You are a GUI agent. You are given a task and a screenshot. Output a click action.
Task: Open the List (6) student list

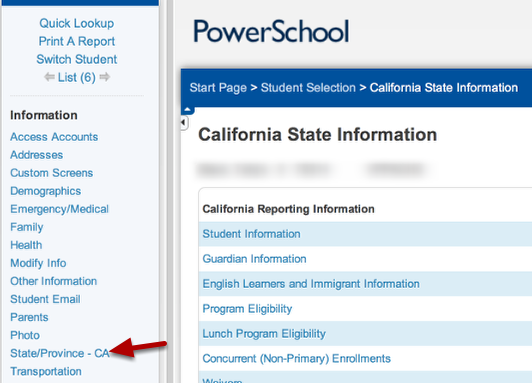pos(77,77)
